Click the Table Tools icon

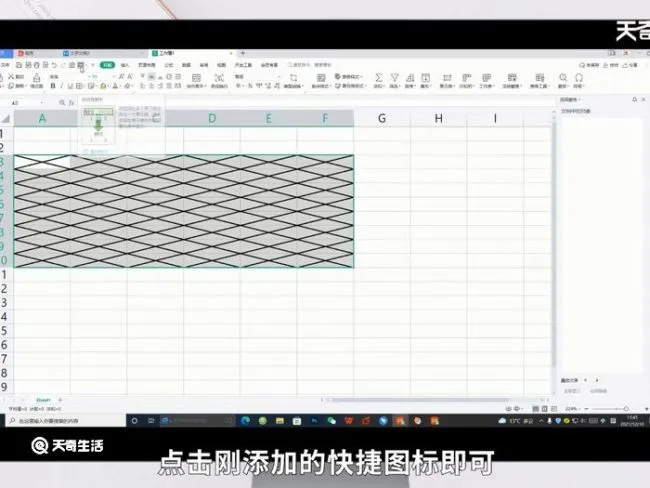(x=539, y=78)
